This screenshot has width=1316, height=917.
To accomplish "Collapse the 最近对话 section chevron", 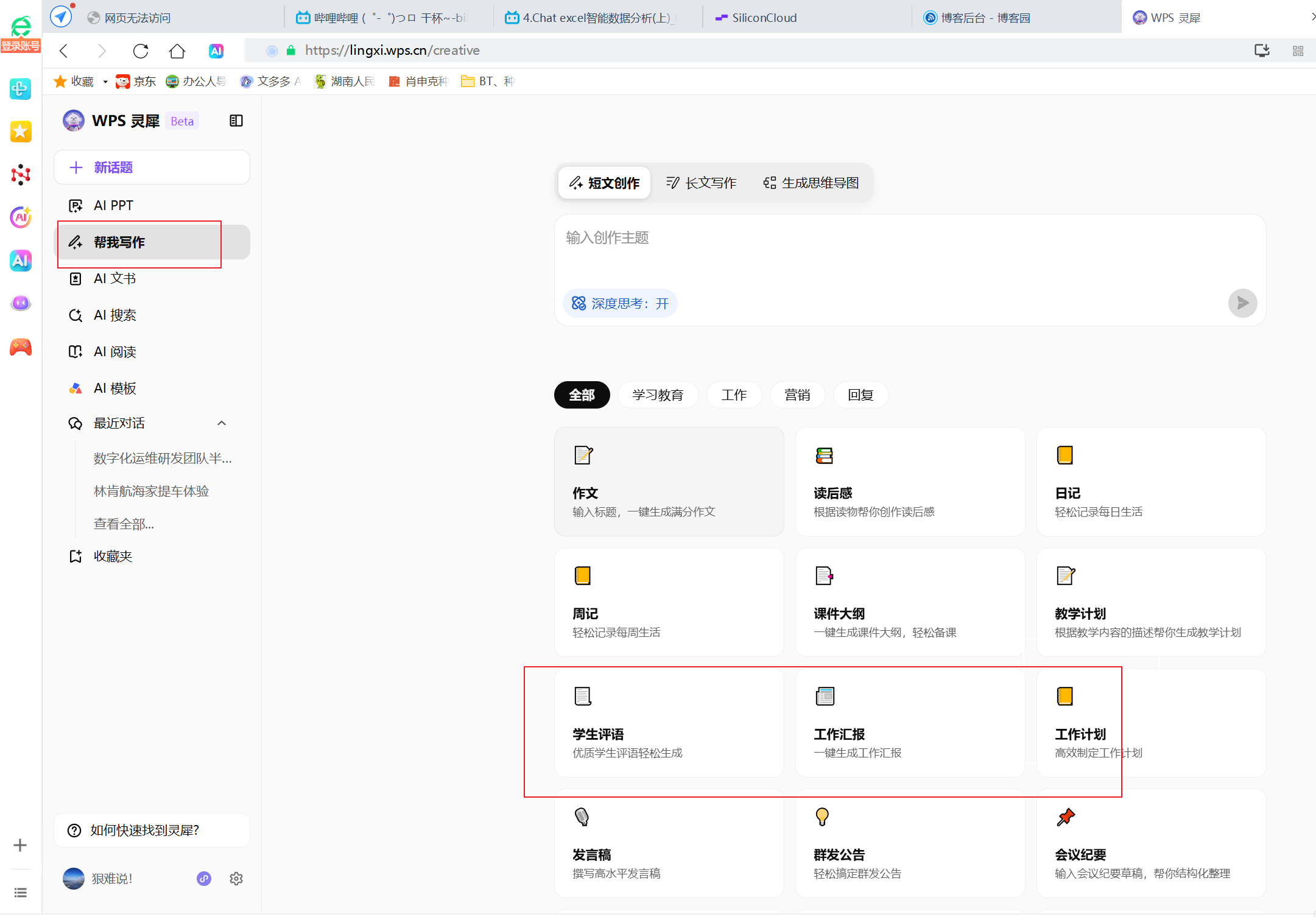I will [x=222, y=423].
